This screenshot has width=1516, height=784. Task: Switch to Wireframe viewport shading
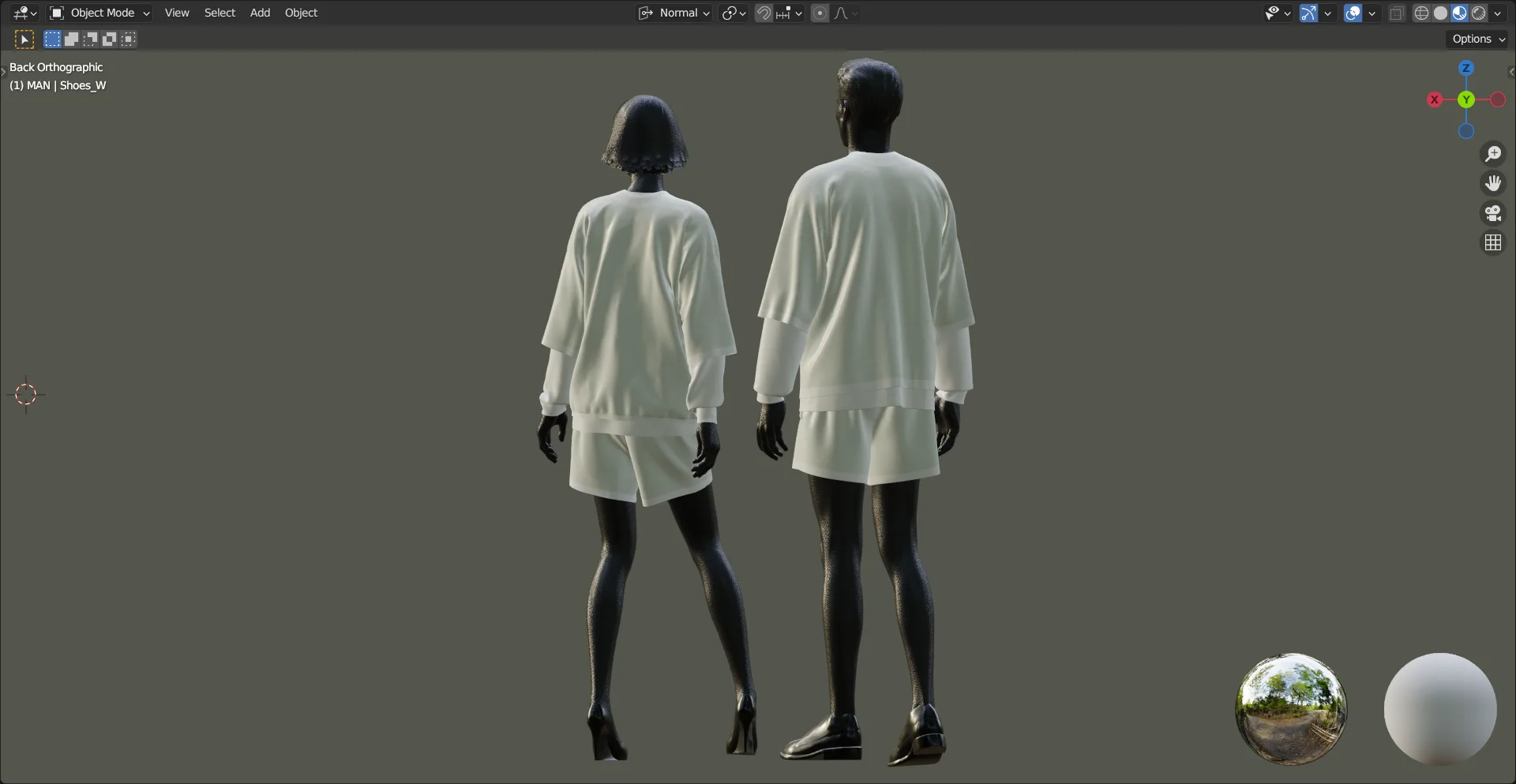[x=1420, y=13]
